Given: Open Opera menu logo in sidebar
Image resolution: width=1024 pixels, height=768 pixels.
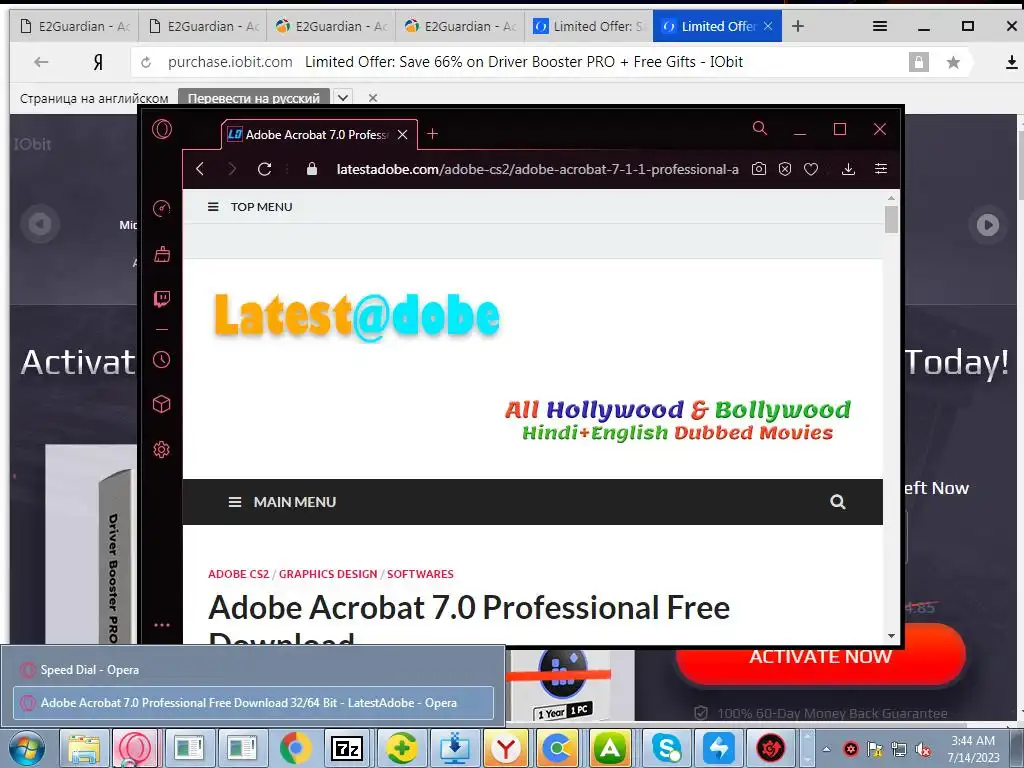Looking at the screenshot, I should coord(162,129).
